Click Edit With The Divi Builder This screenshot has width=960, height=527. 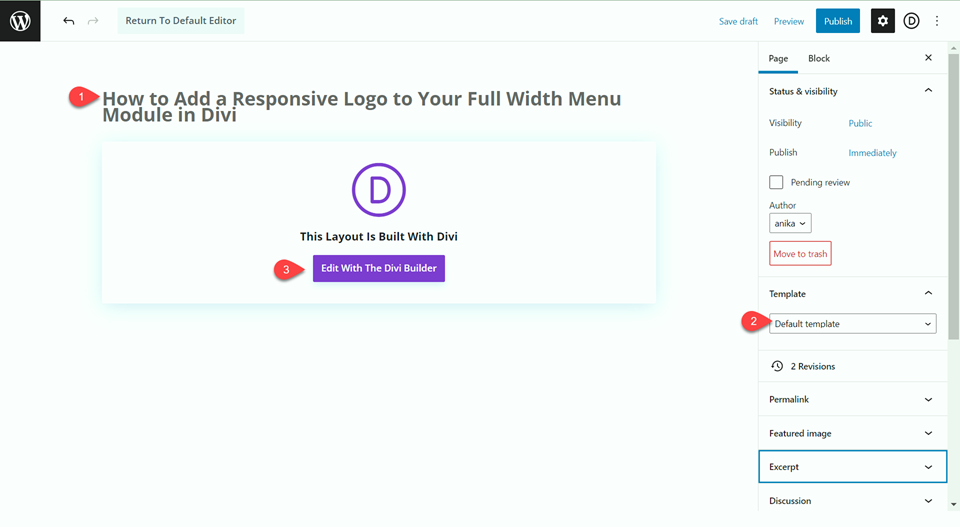378,268
